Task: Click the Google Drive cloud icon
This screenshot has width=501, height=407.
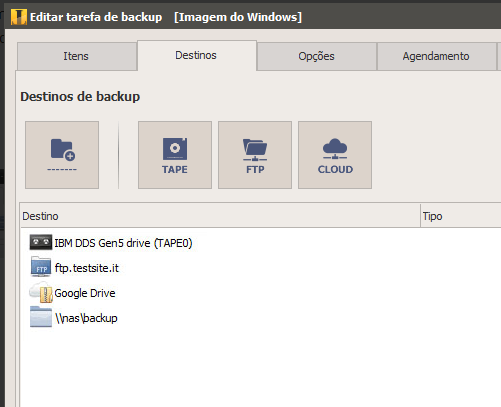Action: [x=41, y=292]
